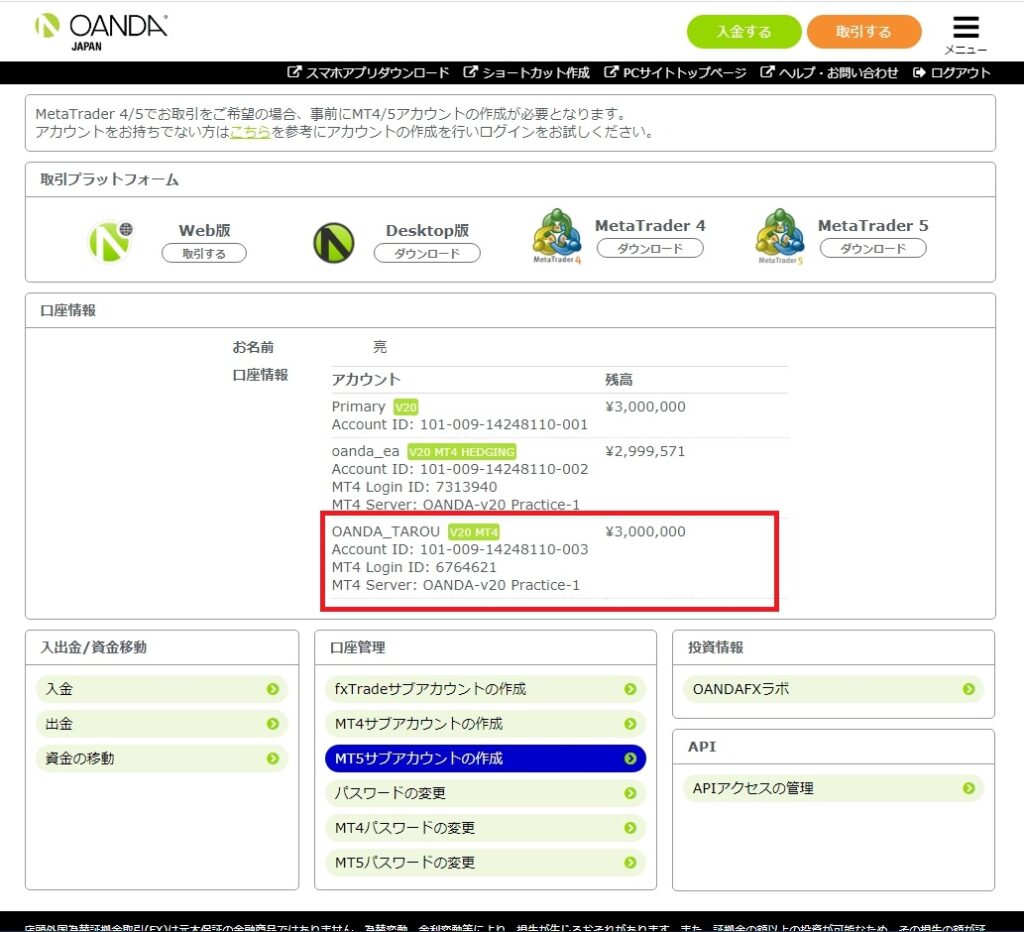Open fxTradeサブアカウントの作成
Image resolution: width=1024 pixels, height=932 pixels.
click(x=485, y=689)
